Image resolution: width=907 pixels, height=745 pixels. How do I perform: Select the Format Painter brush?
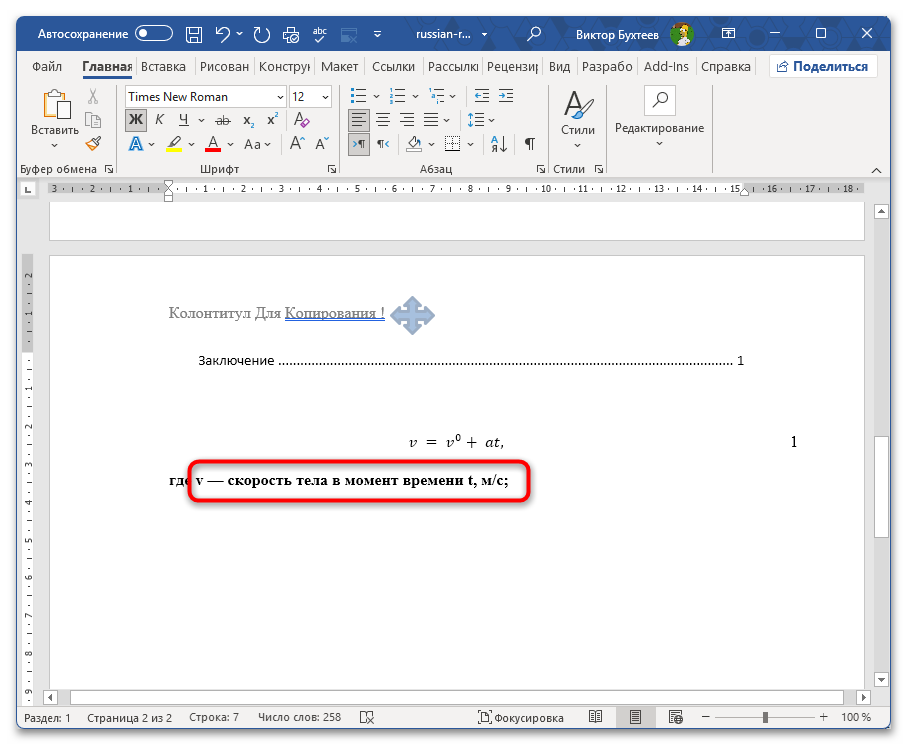coord(93,143)
